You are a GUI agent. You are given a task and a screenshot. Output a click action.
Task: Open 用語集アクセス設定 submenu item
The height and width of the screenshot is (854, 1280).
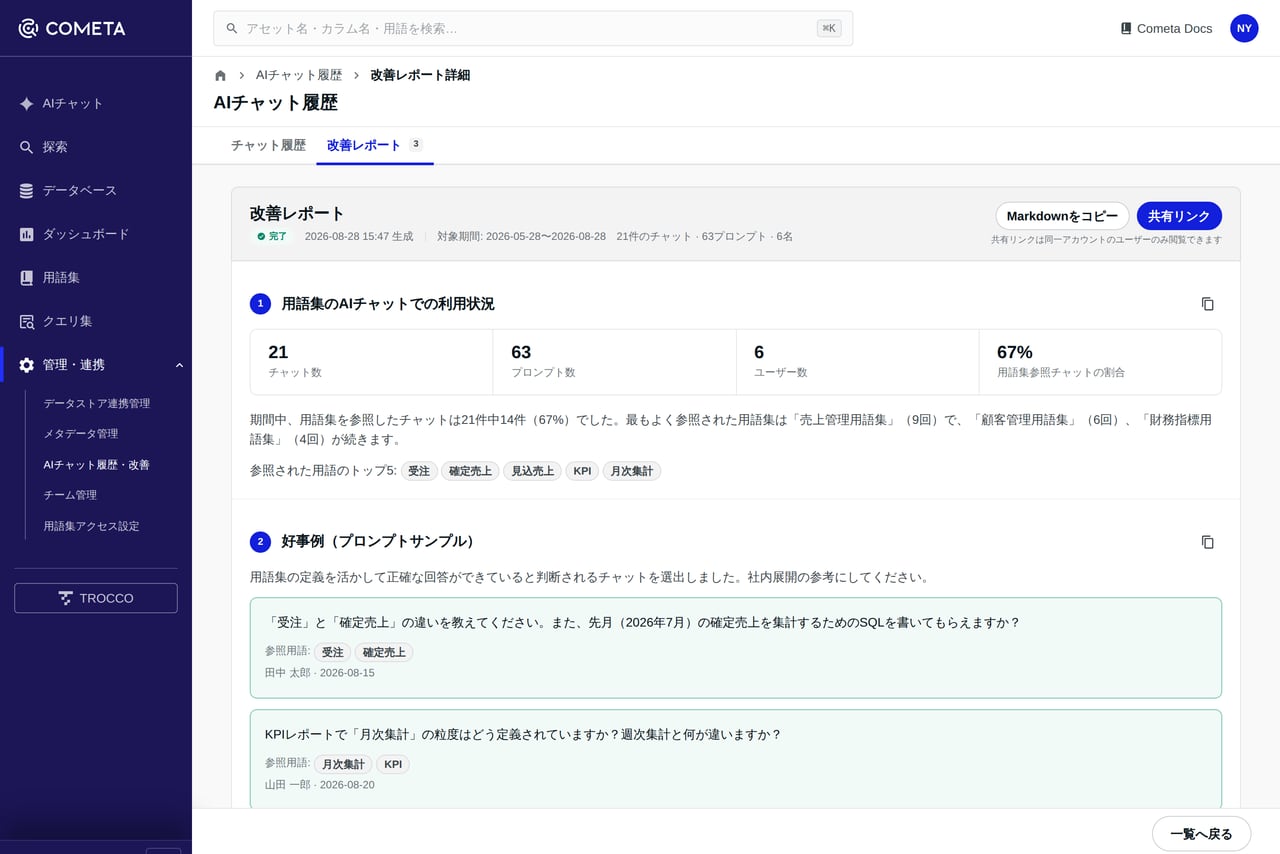[91, 525]
